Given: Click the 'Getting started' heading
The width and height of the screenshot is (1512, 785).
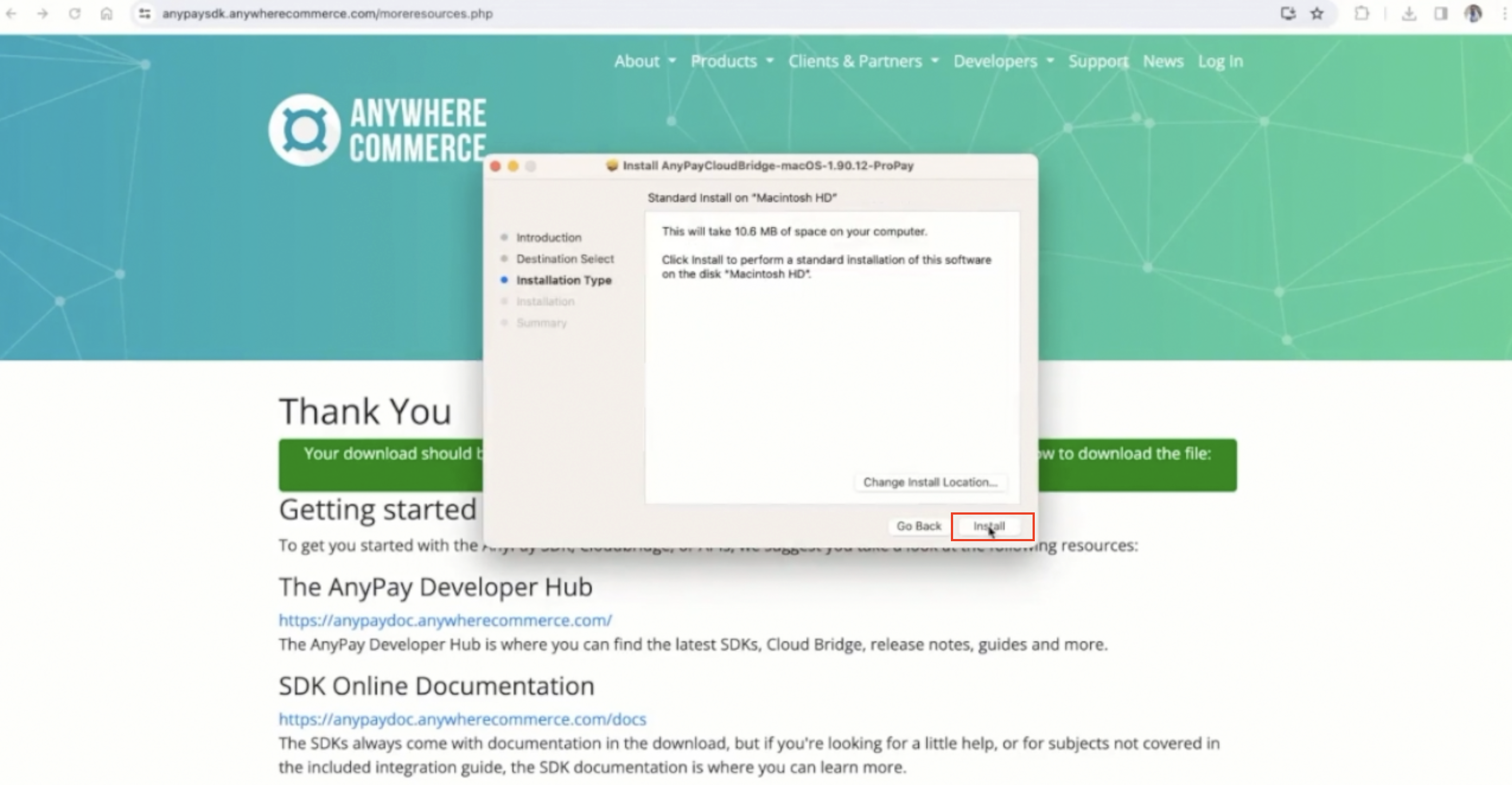Looking at the screenshot, I should [377, 510].
